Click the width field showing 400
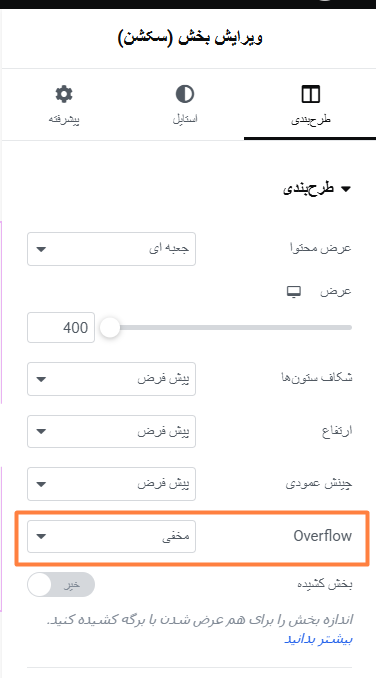Screen dimensions: 376x678 point(61,327)
